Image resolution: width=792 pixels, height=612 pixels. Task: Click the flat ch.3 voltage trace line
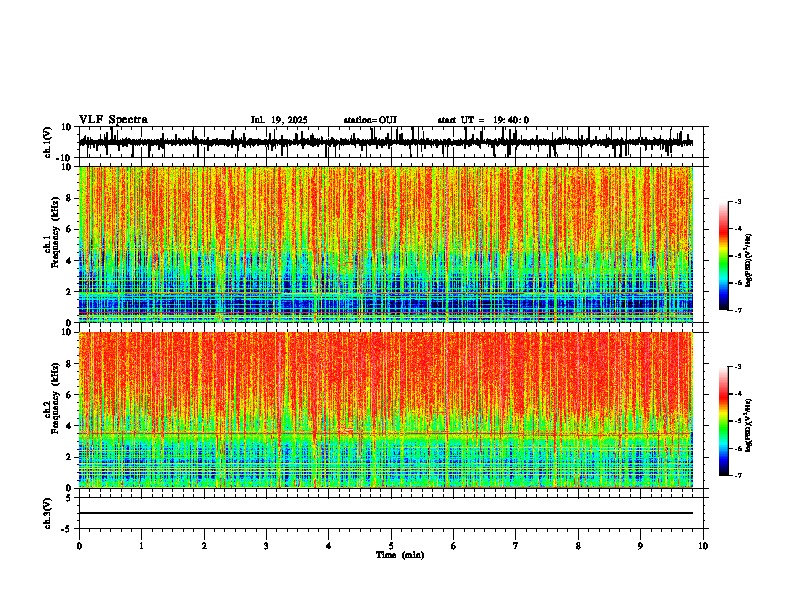click(x=385, y=513)
